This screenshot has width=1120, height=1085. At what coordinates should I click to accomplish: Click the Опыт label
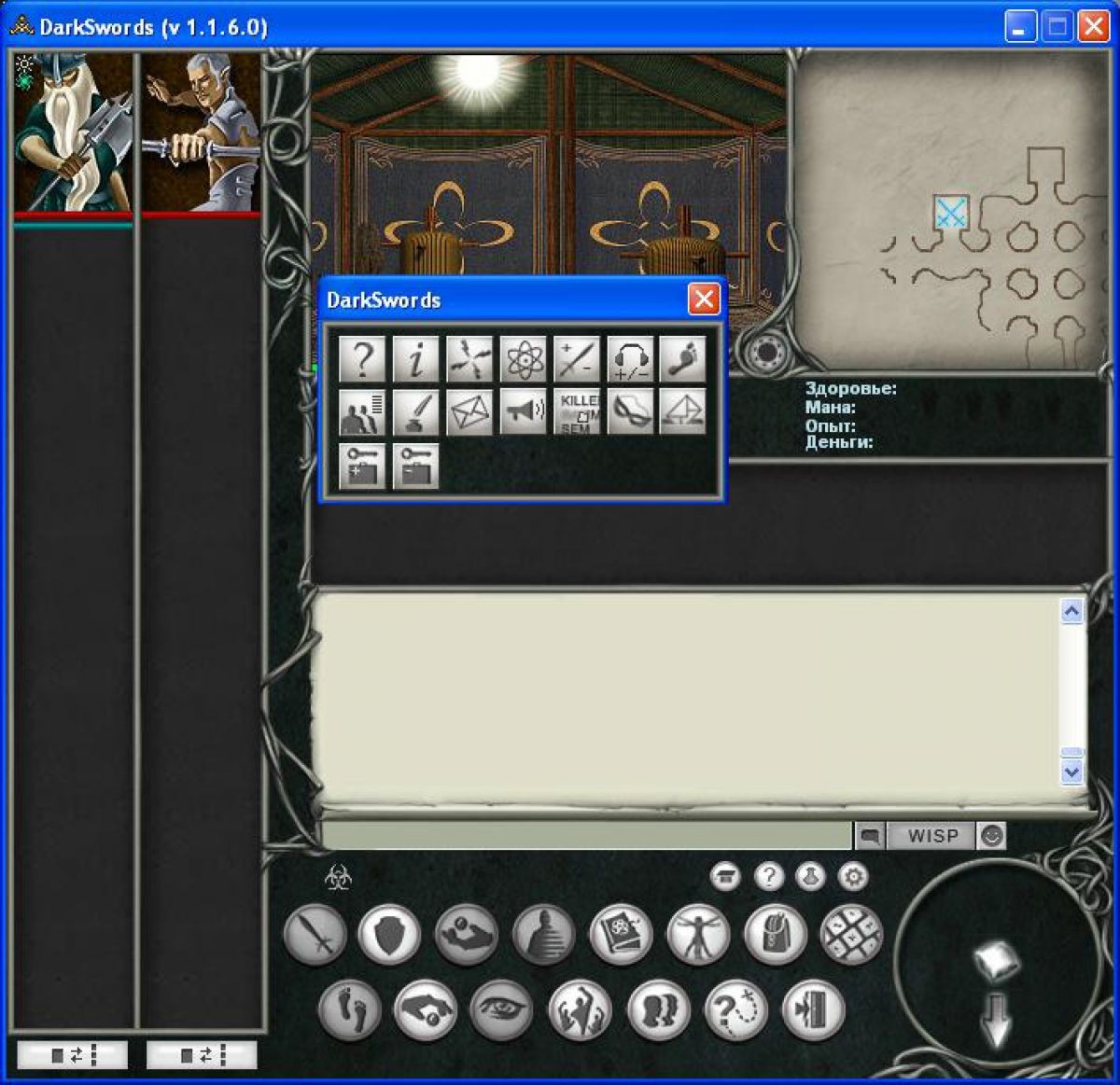coord(830,425)
